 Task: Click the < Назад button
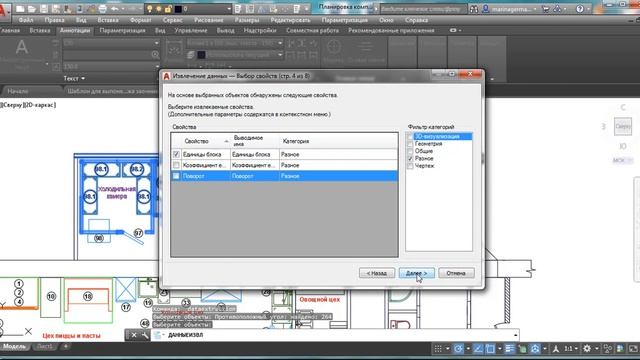[376, 273]
